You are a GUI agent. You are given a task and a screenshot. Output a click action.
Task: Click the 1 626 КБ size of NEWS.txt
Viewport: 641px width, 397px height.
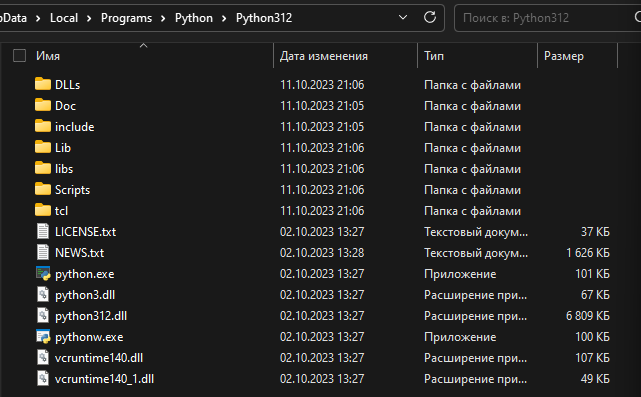tap(588, 253)
